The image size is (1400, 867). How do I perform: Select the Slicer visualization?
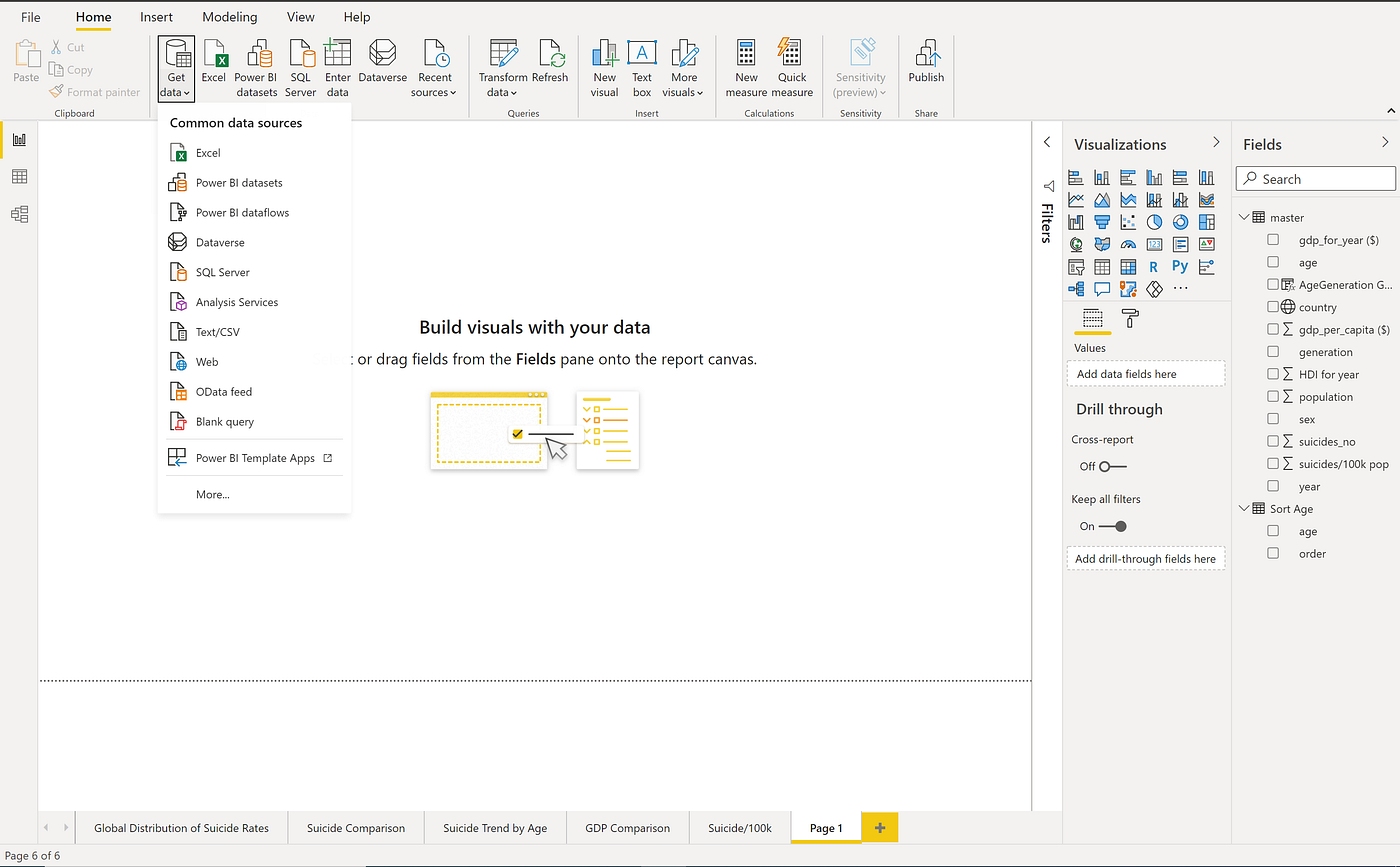coord(1076,267)
